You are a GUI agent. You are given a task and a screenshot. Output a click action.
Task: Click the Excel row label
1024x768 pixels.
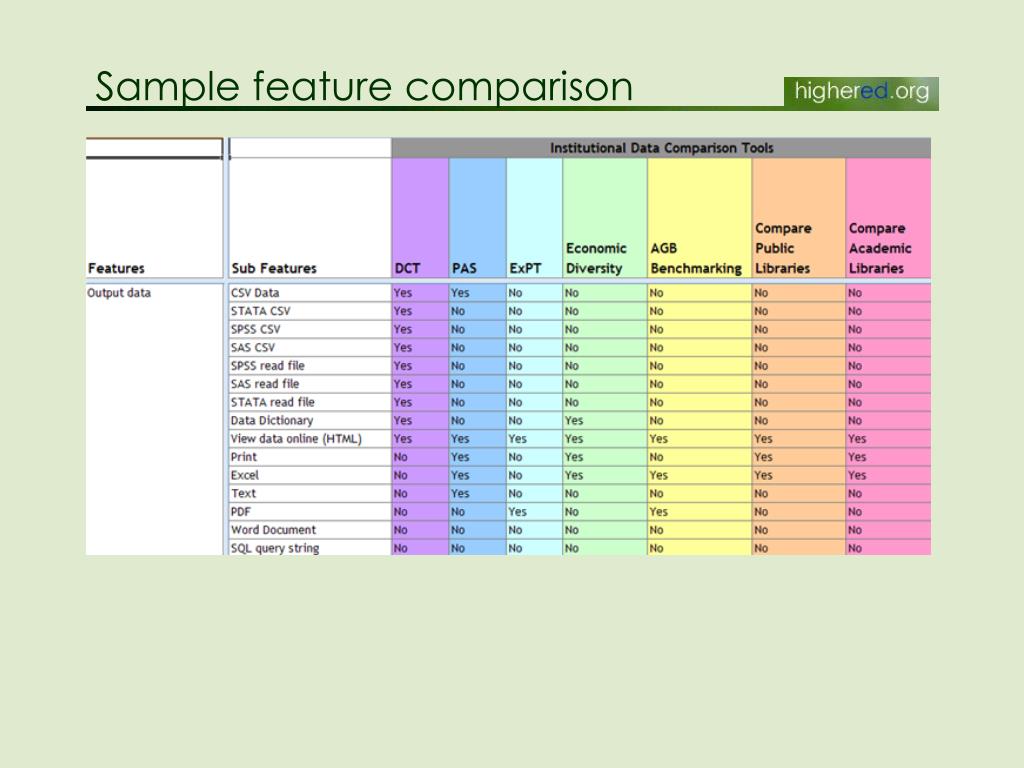tap(244, 475)
